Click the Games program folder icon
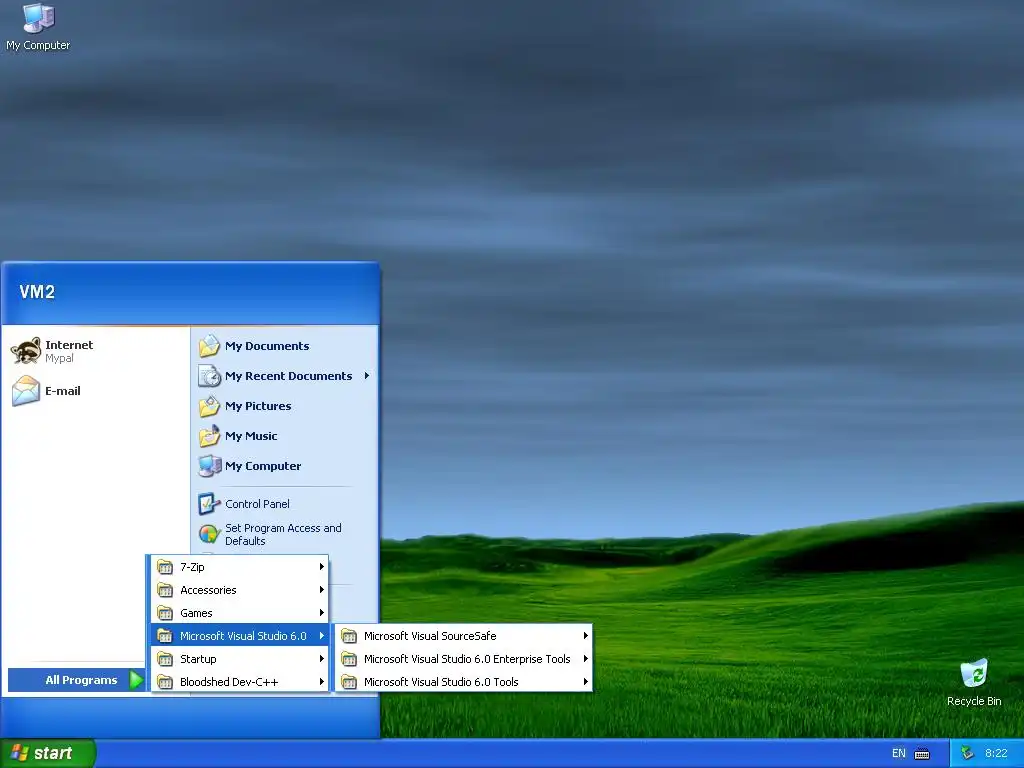The height and width of the screenshot is (768, 1024). (x=165, y=613)
